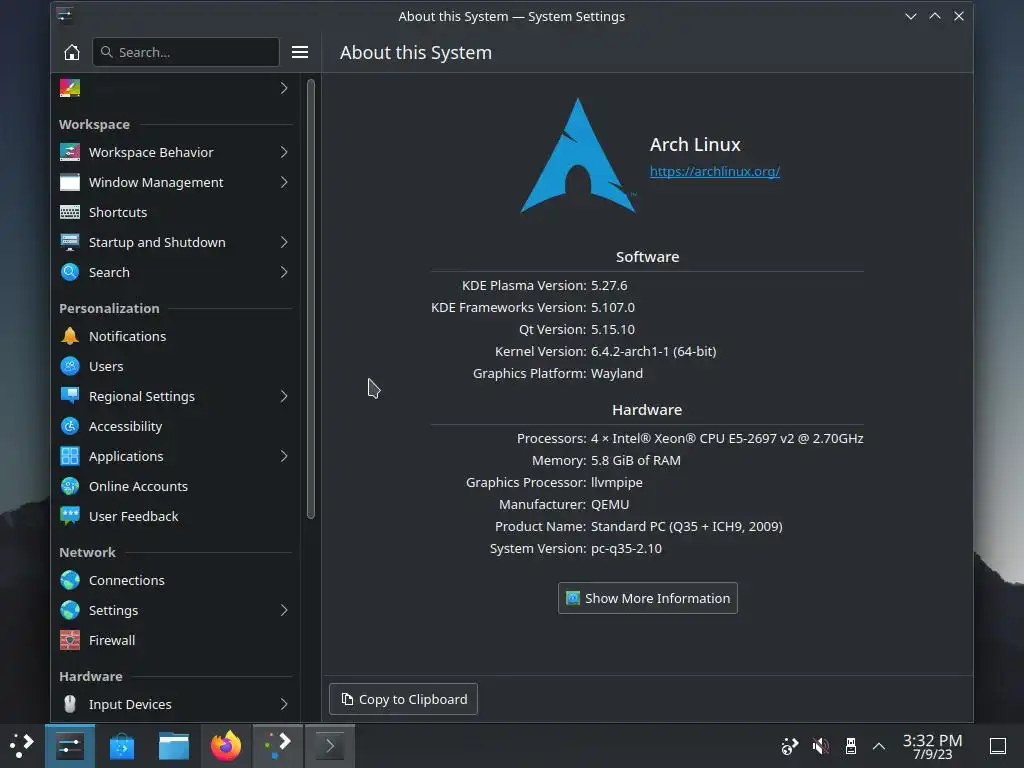
Task: Open Input Devices mouse icon
Action: tap(70, 705)
